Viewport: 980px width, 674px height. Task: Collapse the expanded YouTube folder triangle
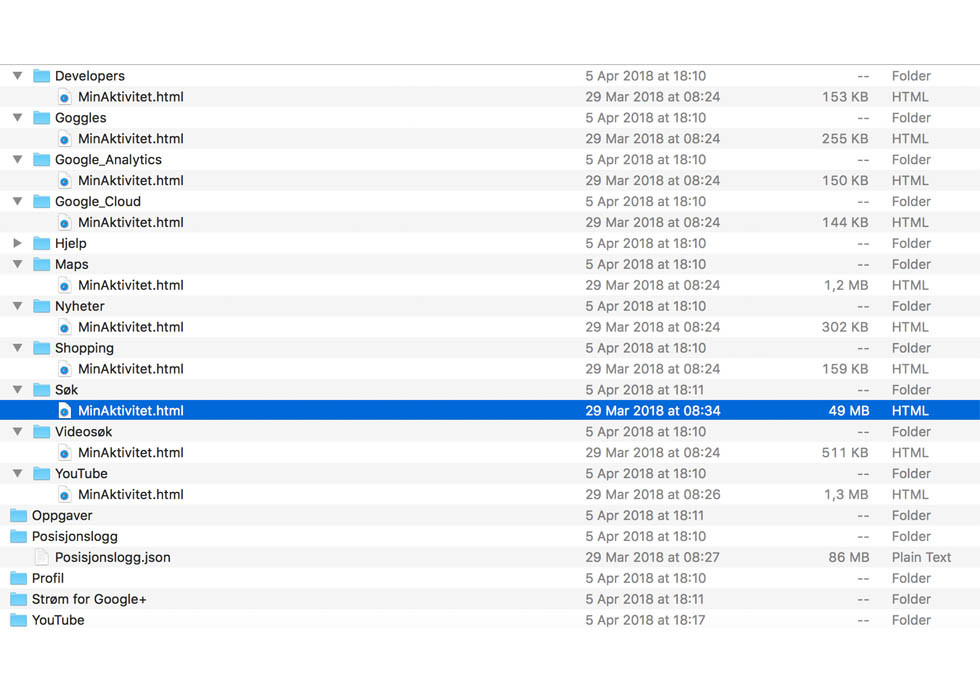(x=18, y=473)
